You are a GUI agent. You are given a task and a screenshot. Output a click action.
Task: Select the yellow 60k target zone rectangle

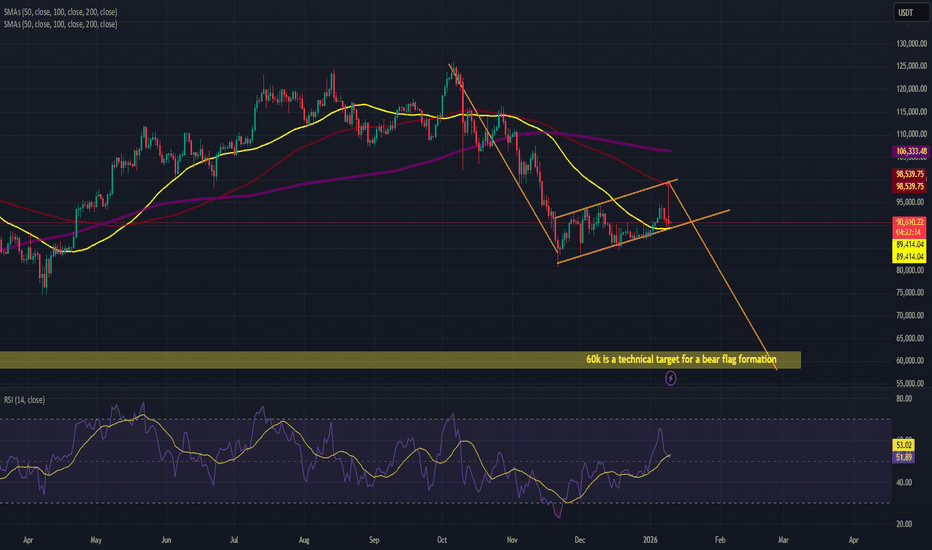click(300, 360)
